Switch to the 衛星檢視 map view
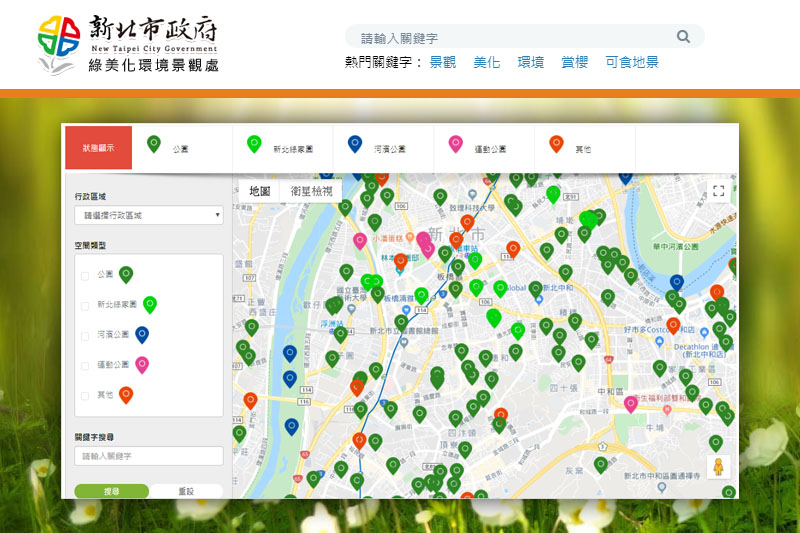This screenshot has height=533, width=800. pos(312,190)
